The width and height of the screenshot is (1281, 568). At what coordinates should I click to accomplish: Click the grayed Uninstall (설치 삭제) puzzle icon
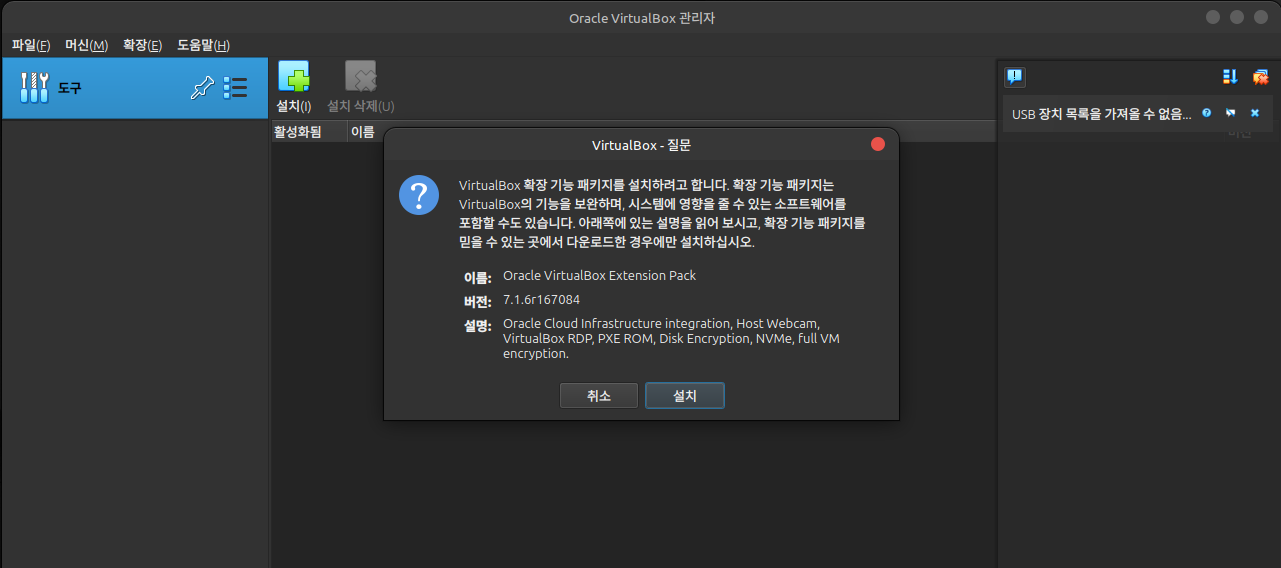point(361,77)
